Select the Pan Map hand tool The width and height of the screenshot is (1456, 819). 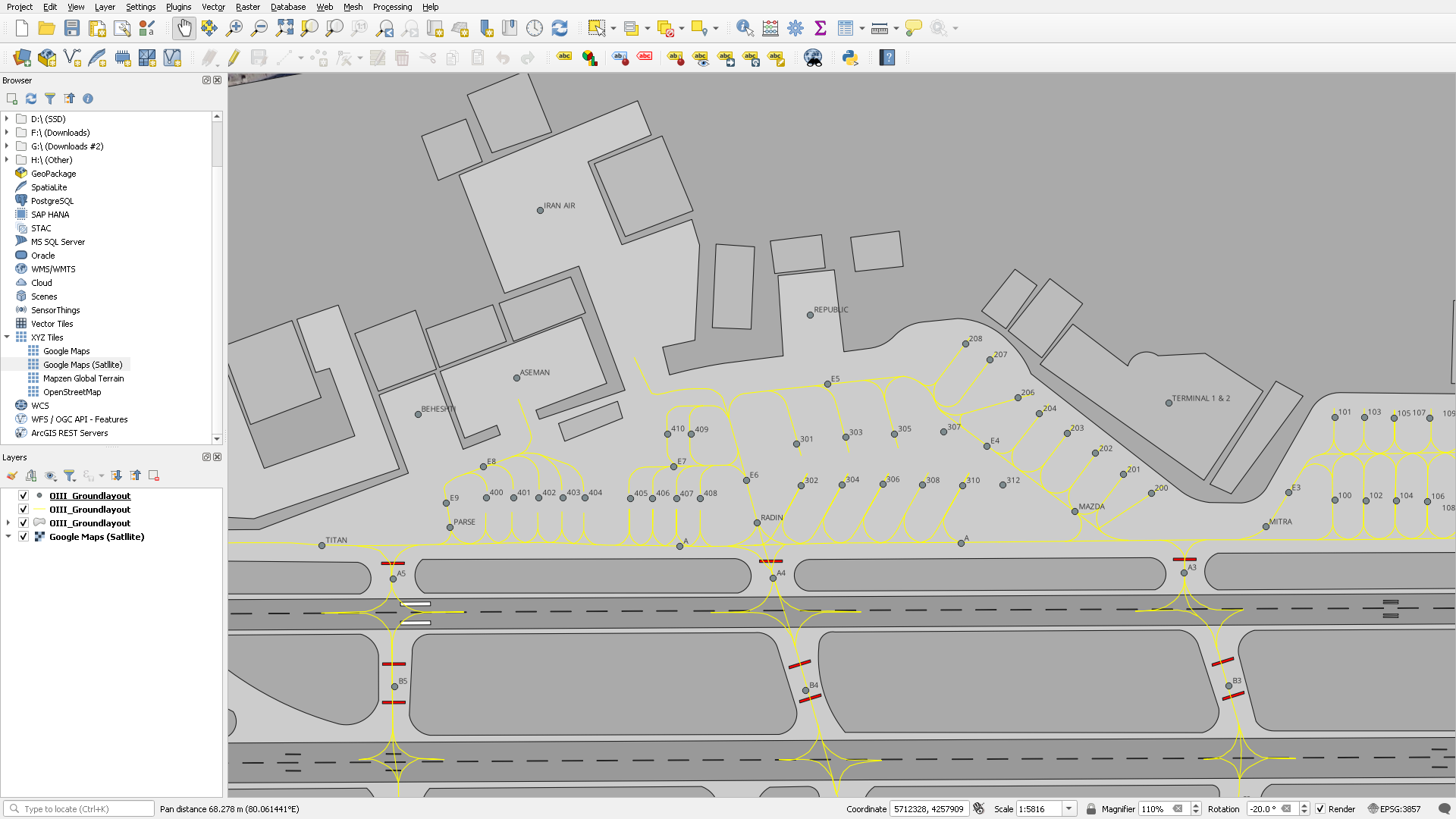(x=184, y=29)
